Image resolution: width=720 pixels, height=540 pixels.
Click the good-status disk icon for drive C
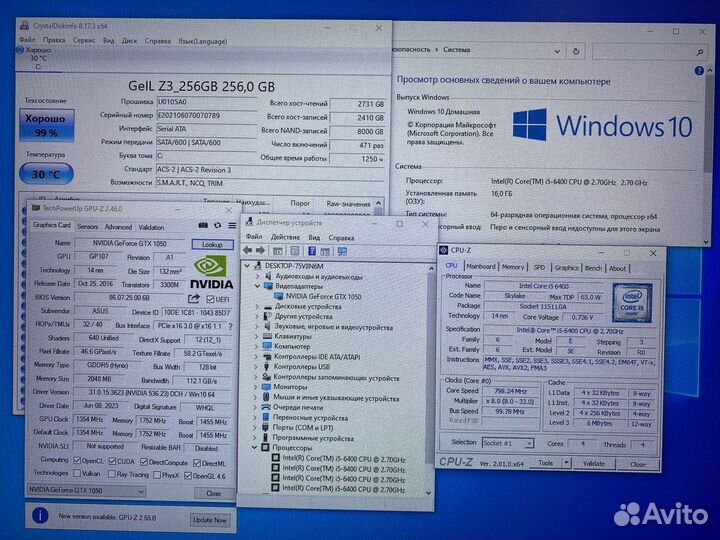pyautogui.click(x=20, y=51)
